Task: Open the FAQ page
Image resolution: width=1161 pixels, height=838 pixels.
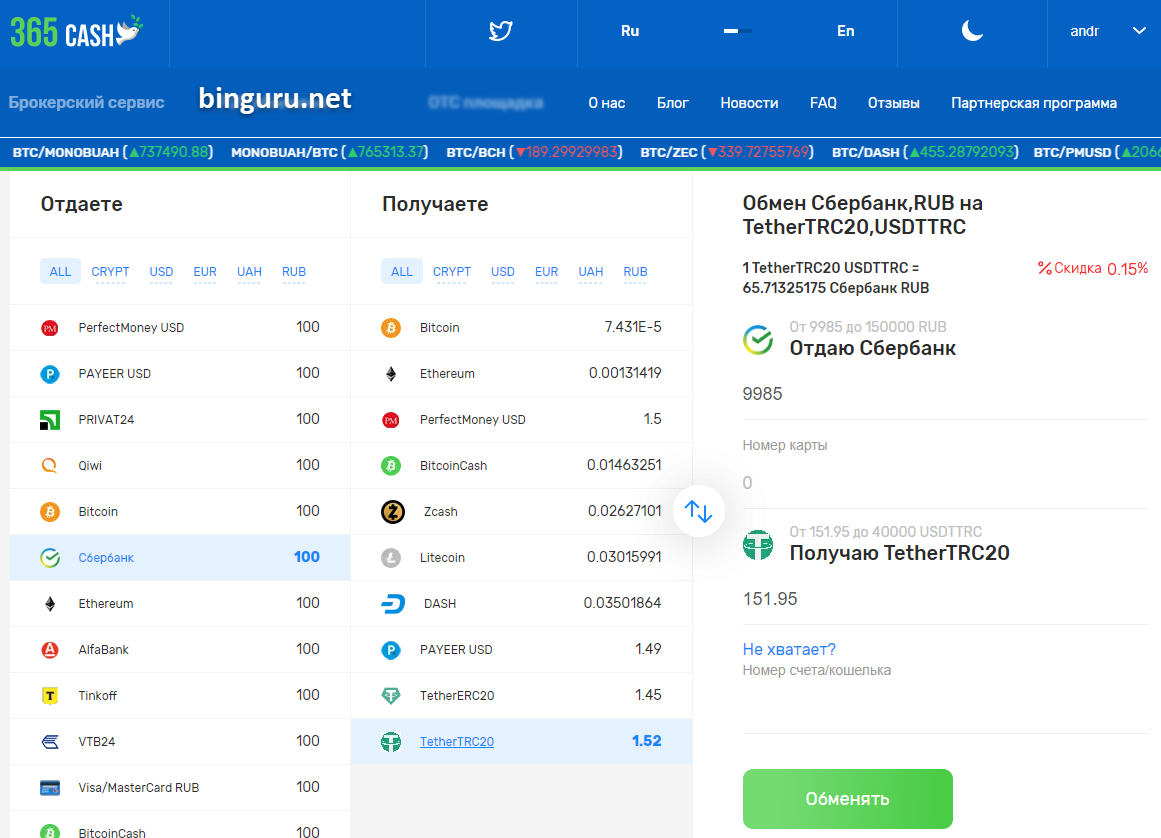Action: point(823,103)
